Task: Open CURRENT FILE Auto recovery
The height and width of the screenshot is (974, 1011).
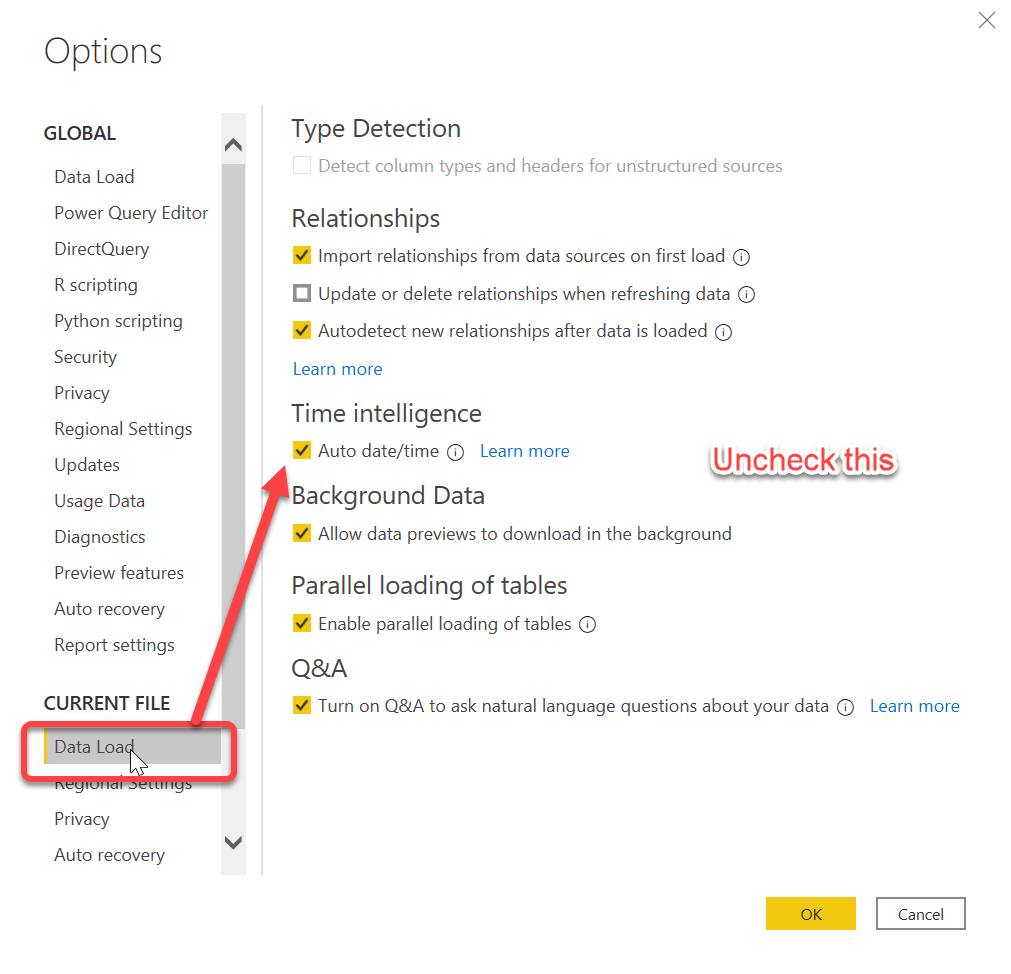Action: click(x=110, y=855)
